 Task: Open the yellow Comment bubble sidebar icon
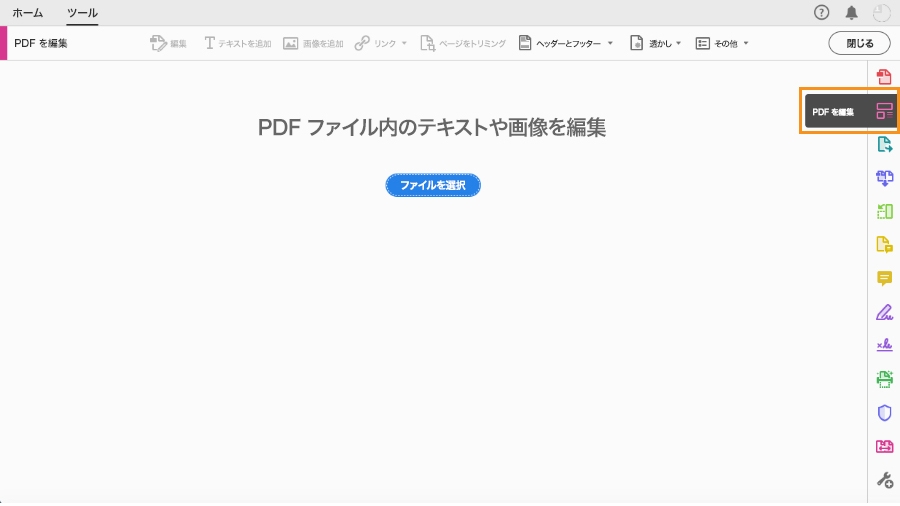[x=884, y=278]
